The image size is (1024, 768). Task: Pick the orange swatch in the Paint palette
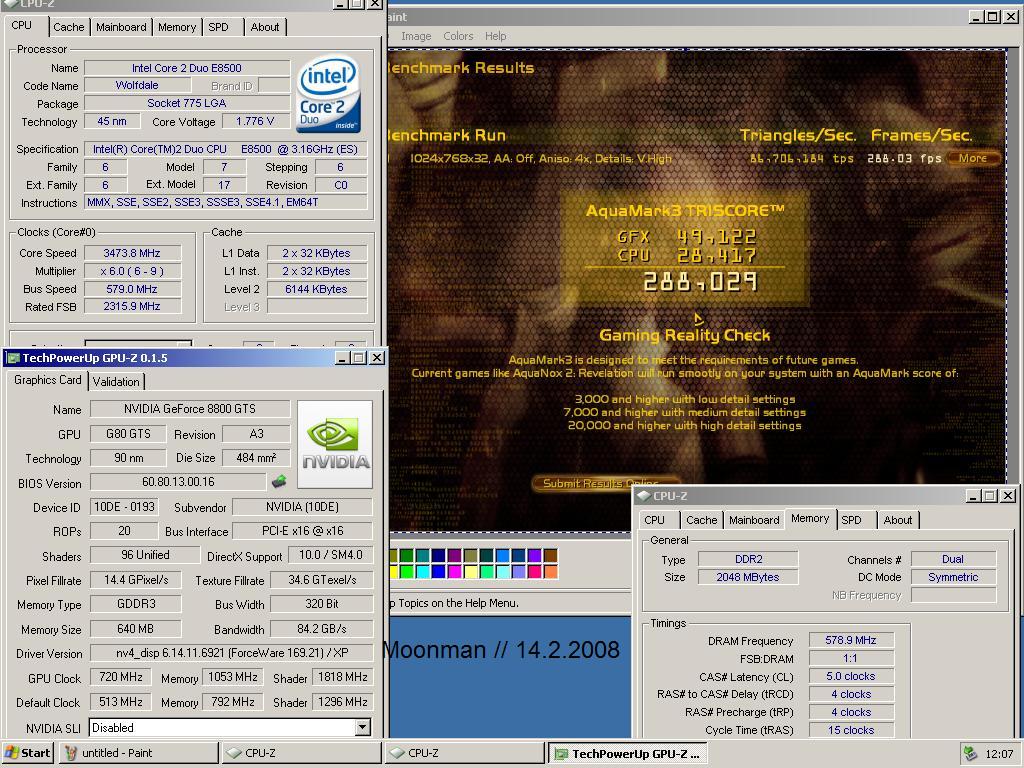[x=551, y=571]
